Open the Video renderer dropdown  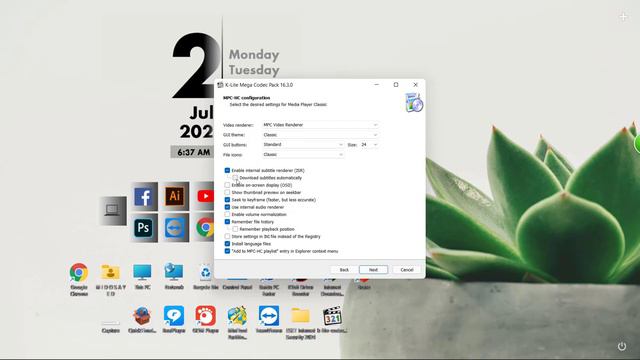click(x=320, y=125)
